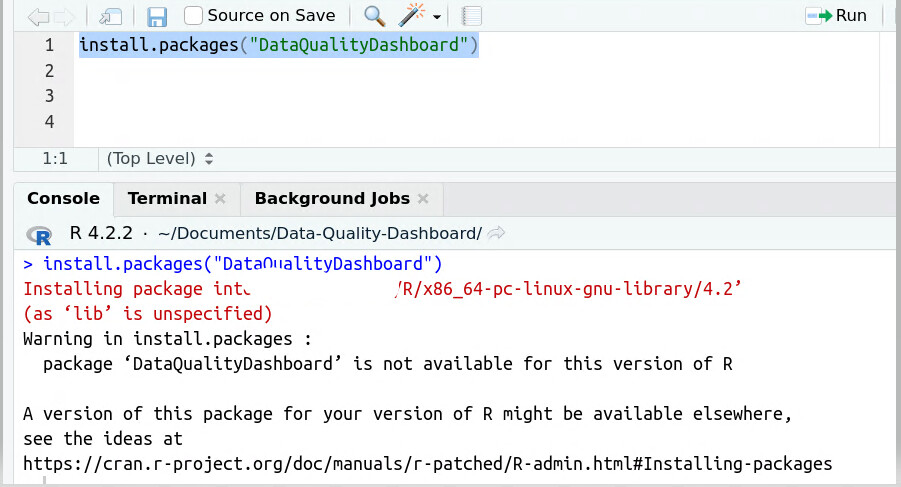The width and height of the screenshot is (901, 487).
Task: Expand the code tools dropdown arrow
Action: click(x=437, y=18)
